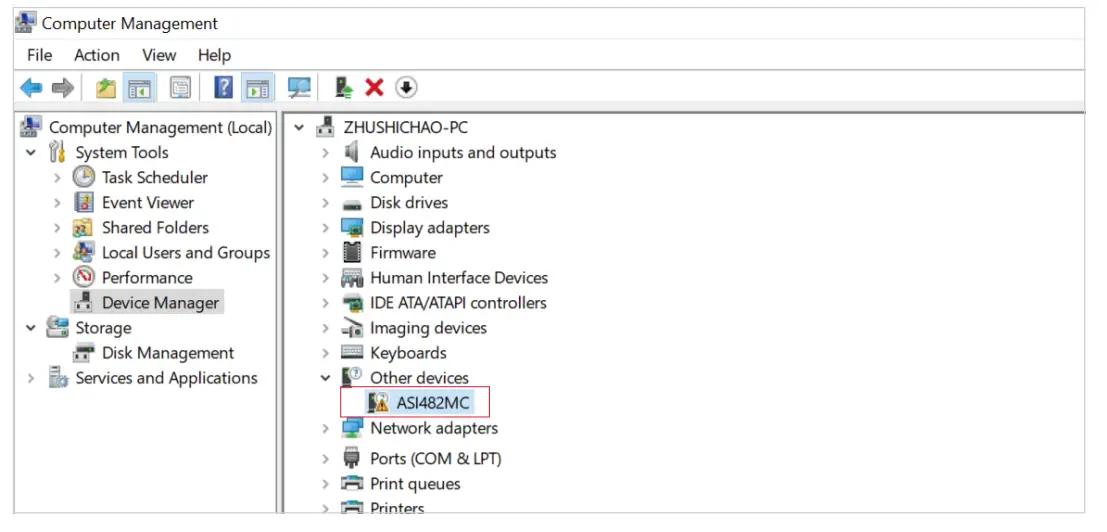Click the red X Uninstall device icon

(x=374, y=88)
